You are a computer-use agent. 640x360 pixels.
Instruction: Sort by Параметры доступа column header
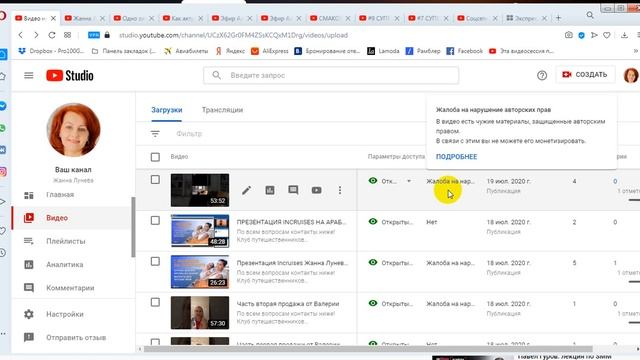tap(396, 157)
